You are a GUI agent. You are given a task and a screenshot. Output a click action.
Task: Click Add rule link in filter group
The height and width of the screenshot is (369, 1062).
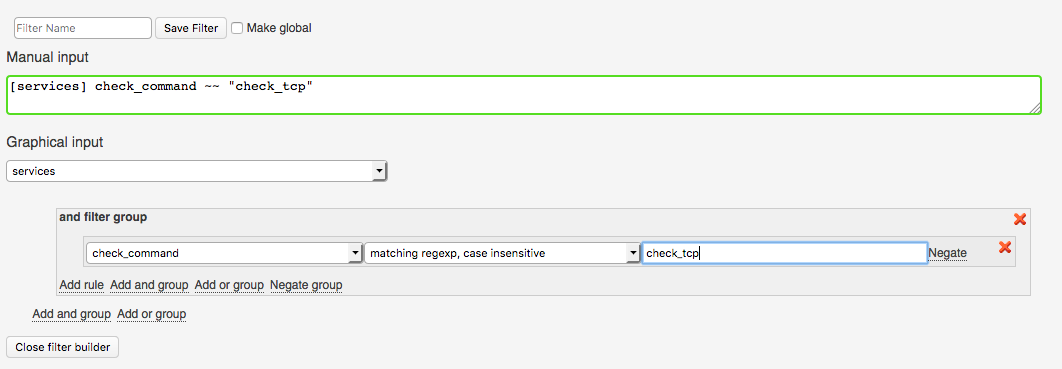[x=81, y=285]
